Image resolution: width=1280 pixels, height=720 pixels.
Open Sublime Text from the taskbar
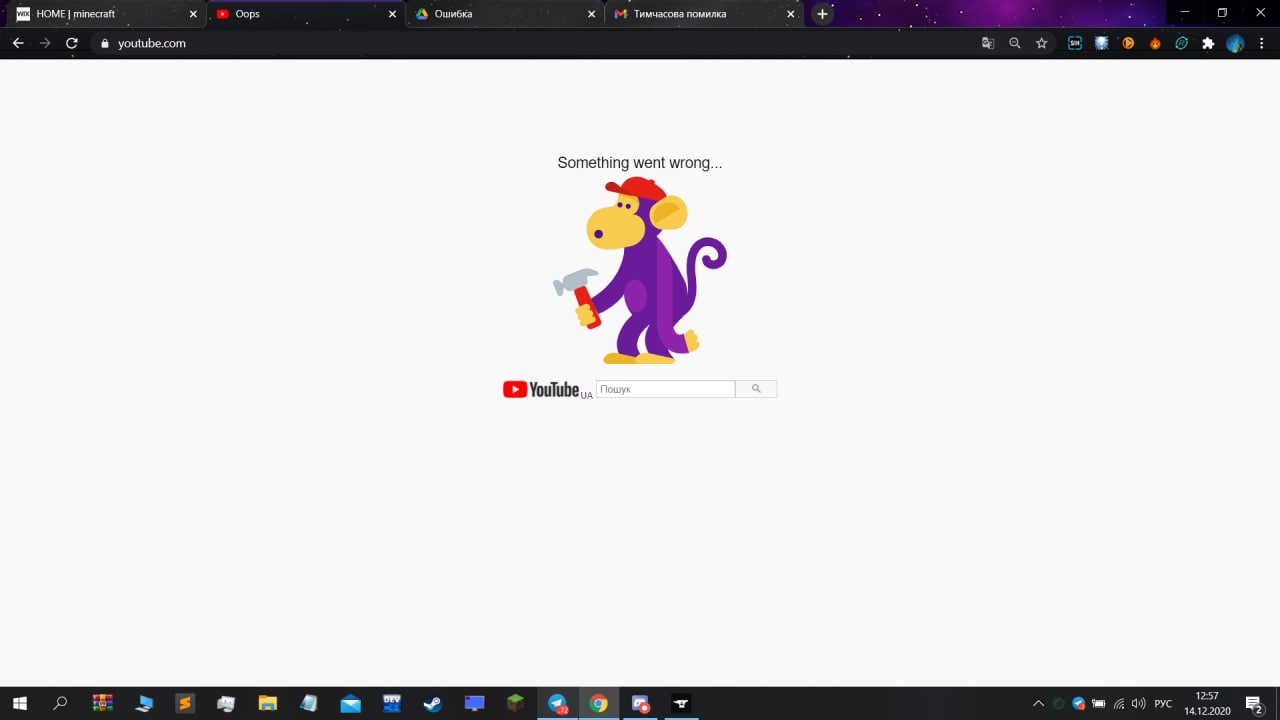coord(185,704)
